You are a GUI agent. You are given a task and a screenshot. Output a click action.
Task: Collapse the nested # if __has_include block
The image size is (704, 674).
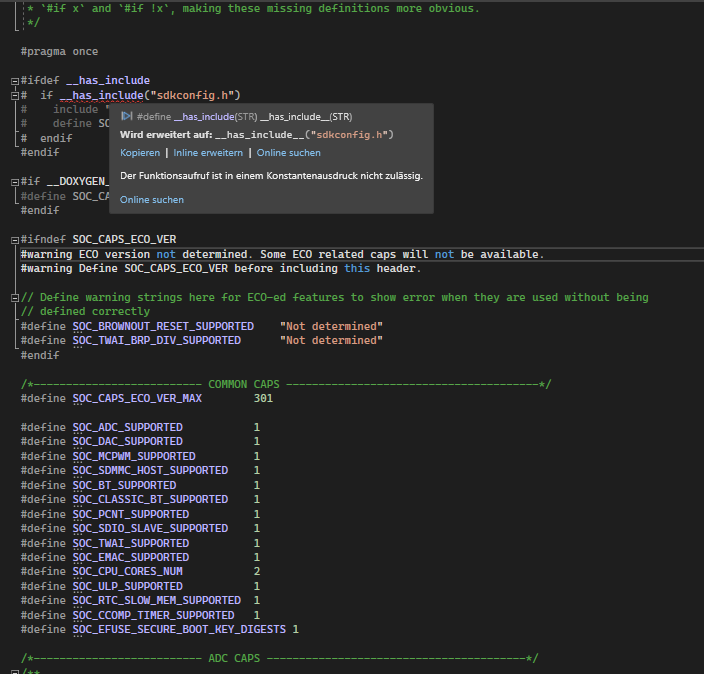(x=13, y=95)
